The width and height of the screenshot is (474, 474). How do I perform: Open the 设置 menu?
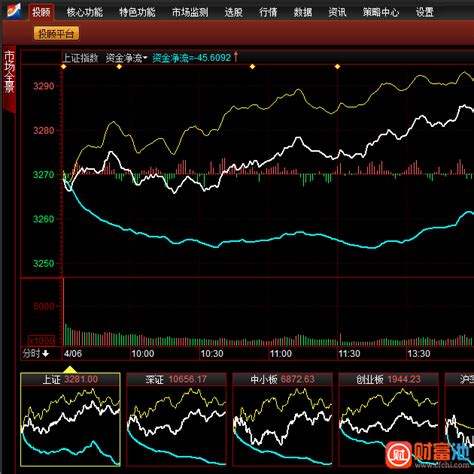pyautogui.click(x=425, y=12)
